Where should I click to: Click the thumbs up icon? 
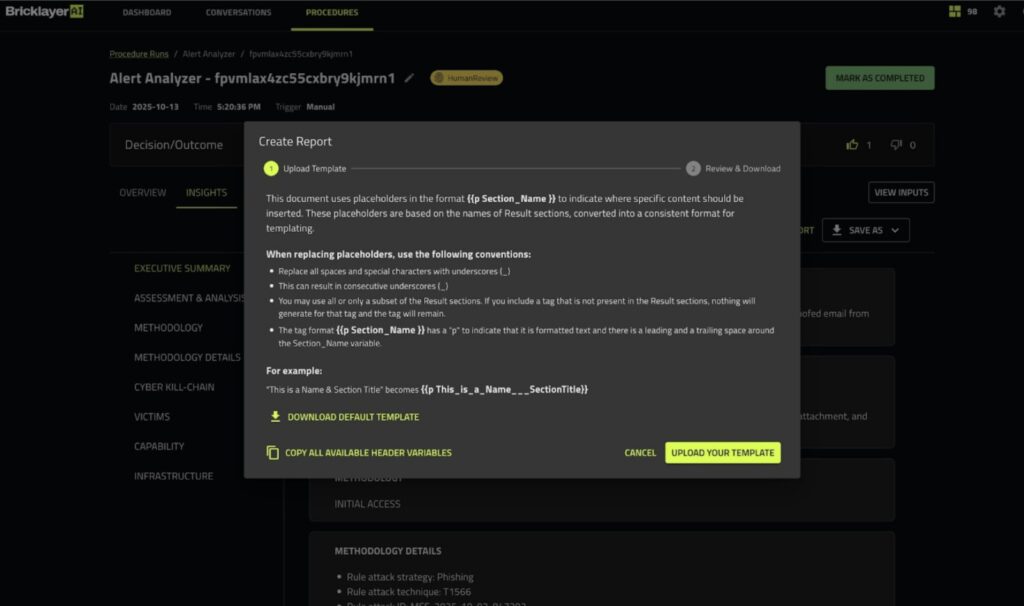pos(852,145)
